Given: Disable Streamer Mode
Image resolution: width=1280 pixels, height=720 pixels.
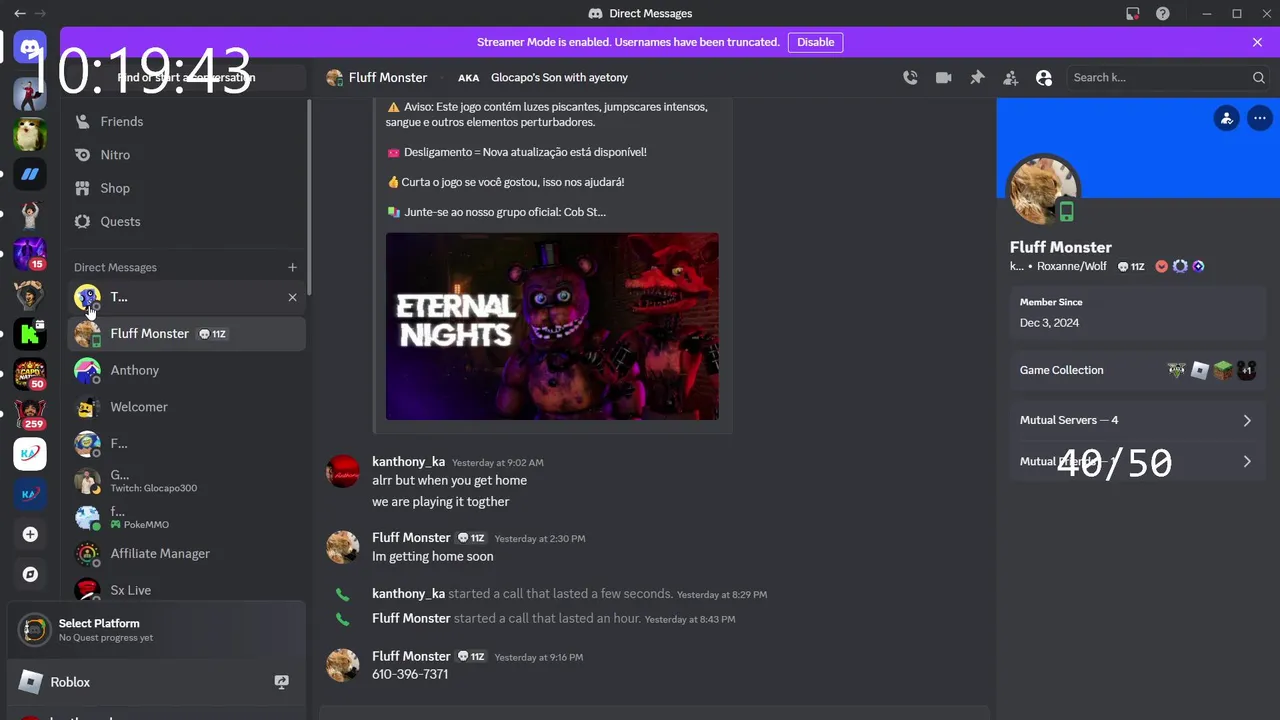Looking at the screenshot, I should pyautogui.click(x=815, y=42).
